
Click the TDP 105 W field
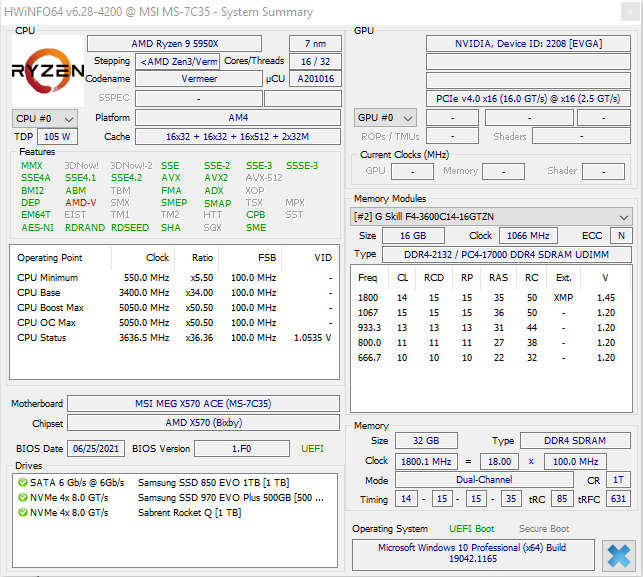[57, 137]
